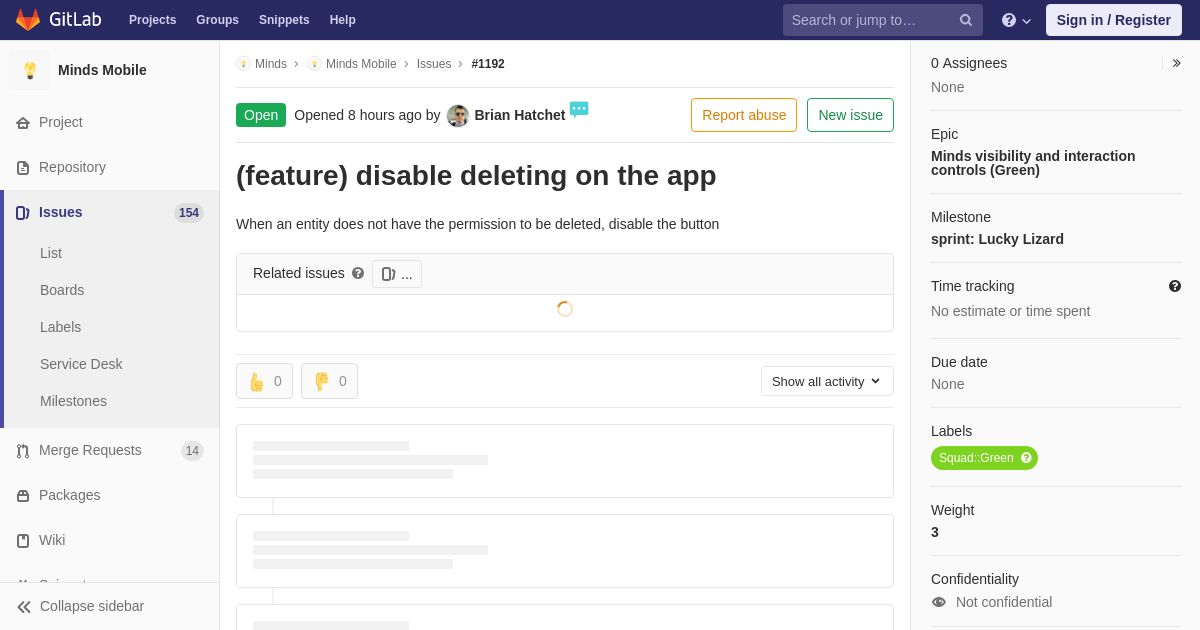
Task: Open the Wiki sidebar item
Action: pos(110,541)
